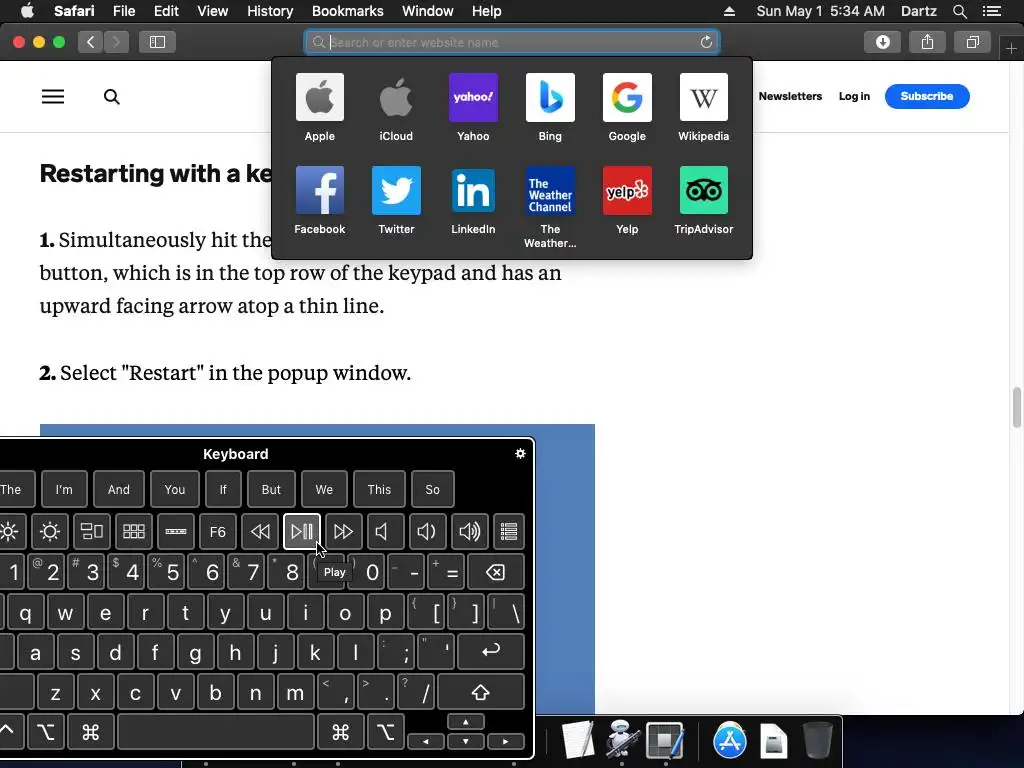1024x768 pixels.
Task: Click the page vertical scrollbar thumb
Action: point(1016,407)
